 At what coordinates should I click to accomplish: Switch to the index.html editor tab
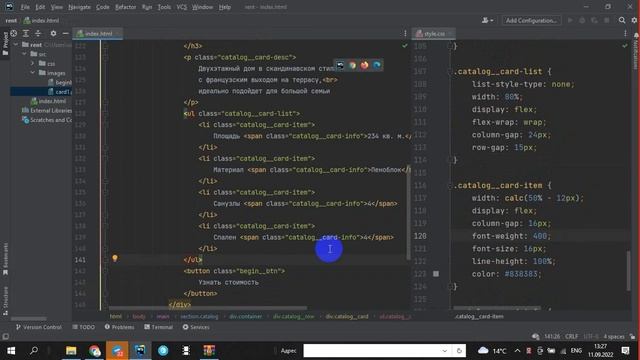click(99, 33)
